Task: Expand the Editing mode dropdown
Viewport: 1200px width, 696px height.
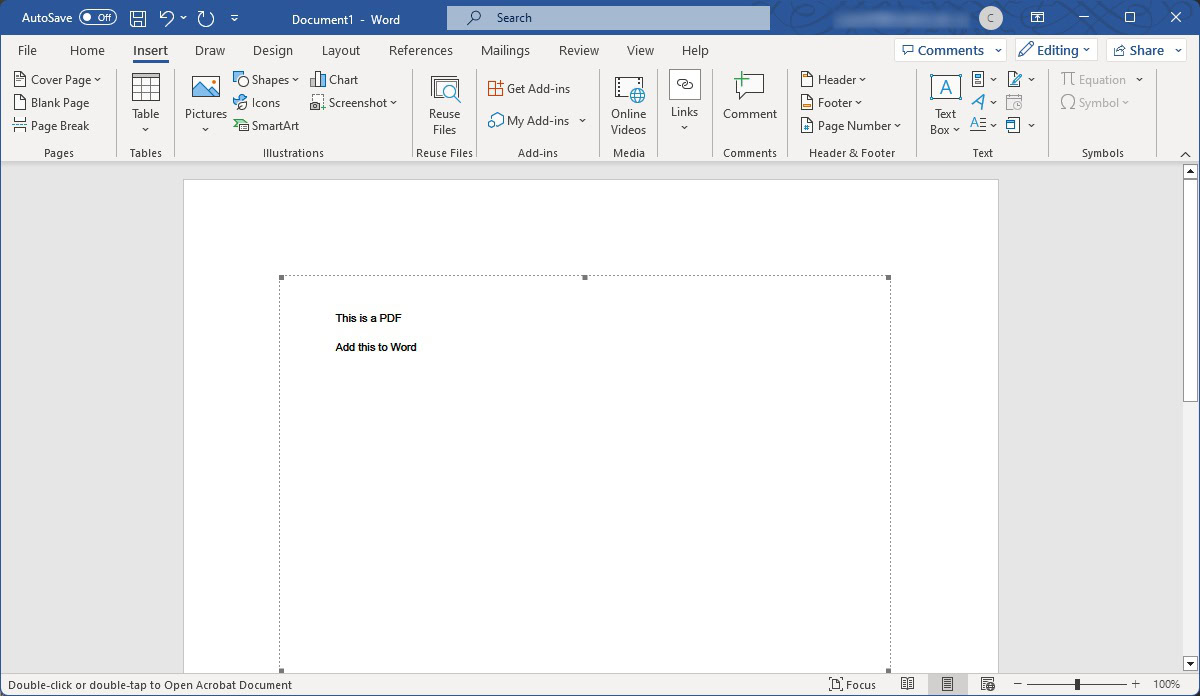Action: [1056, 50]
